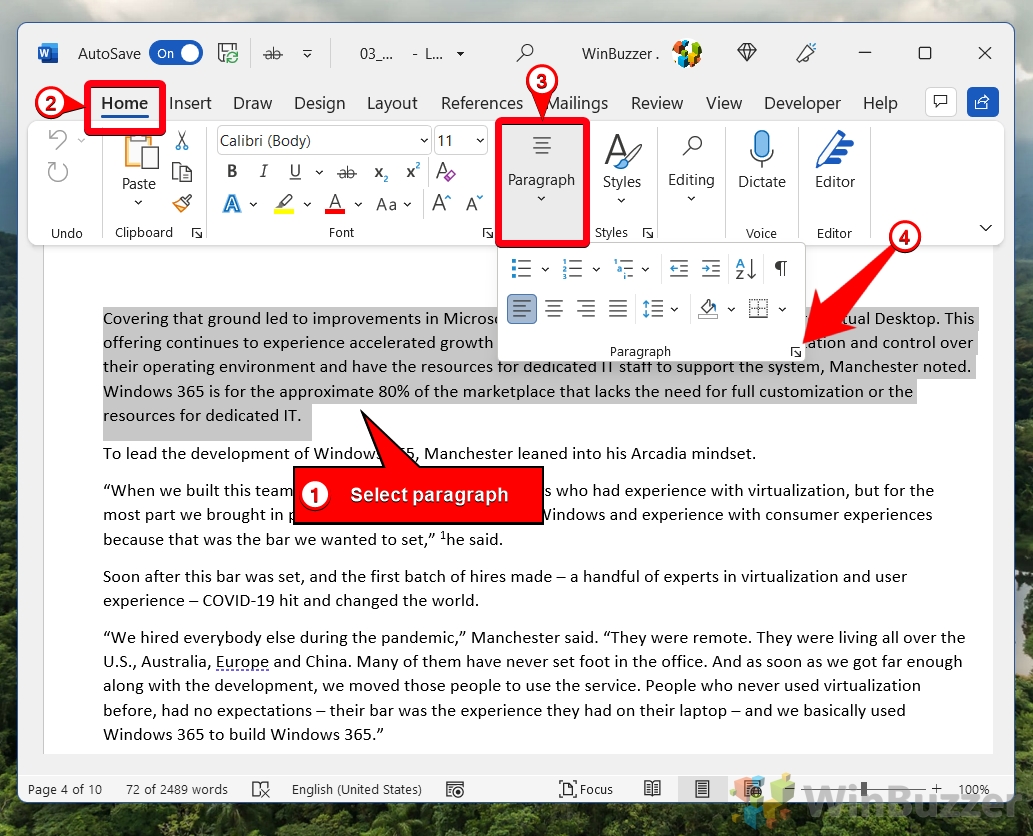The width and height of the screenshot is (1033, 836).
Task: Switch to the Draw tab
Action: point(252,103)
